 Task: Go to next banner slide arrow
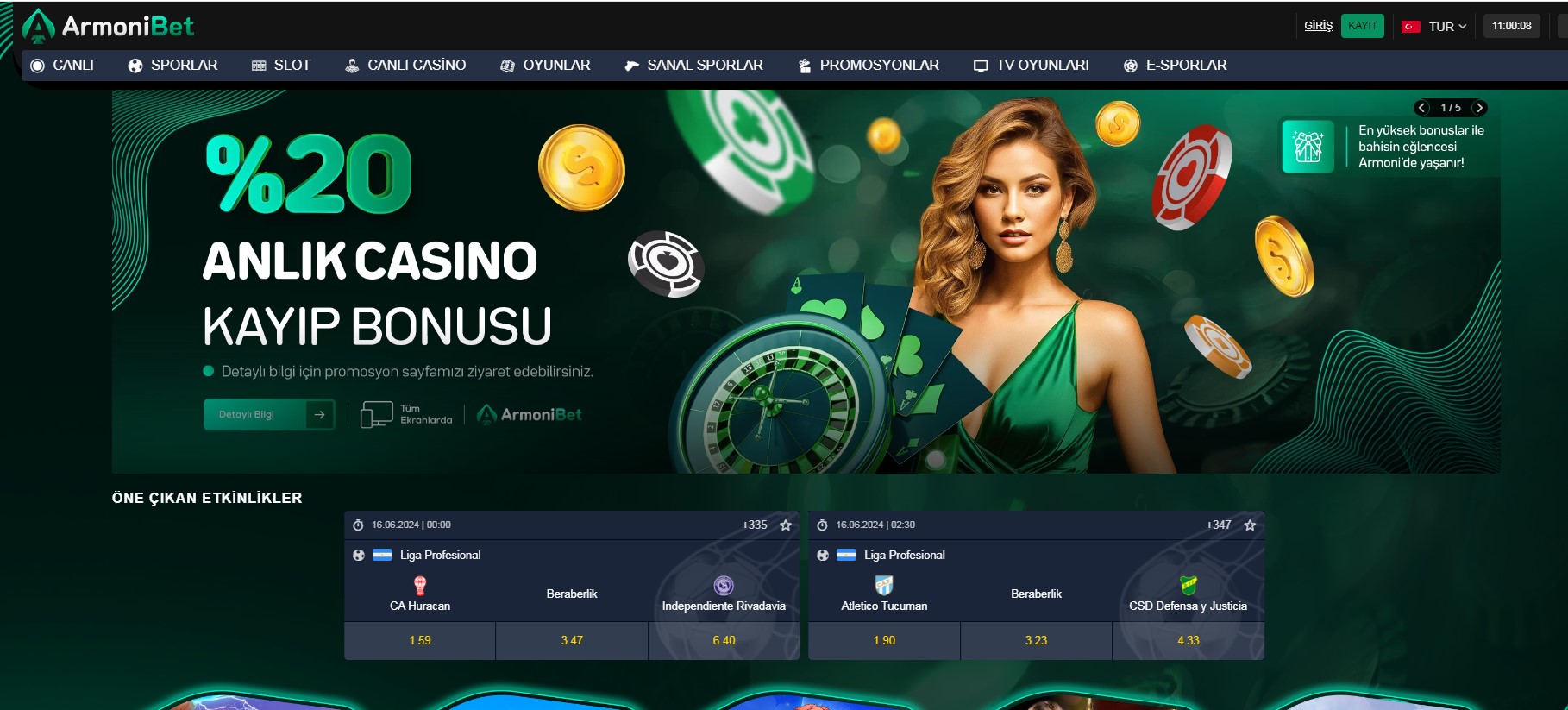1479,108
